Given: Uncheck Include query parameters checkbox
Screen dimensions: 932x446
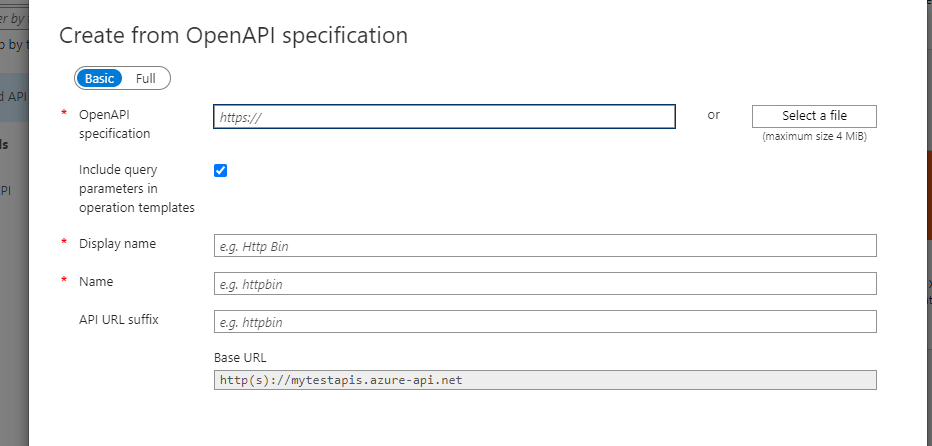Looking at the screenshot, I should point(221,171).
